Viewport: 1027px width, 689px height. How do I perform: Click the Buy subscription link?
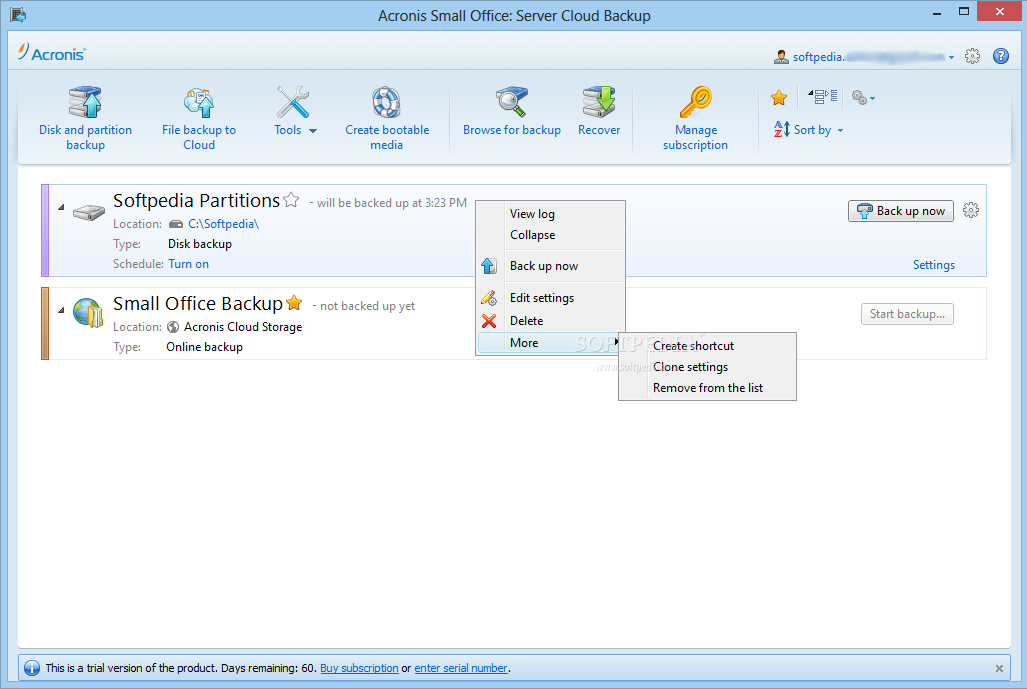[359, 668]
